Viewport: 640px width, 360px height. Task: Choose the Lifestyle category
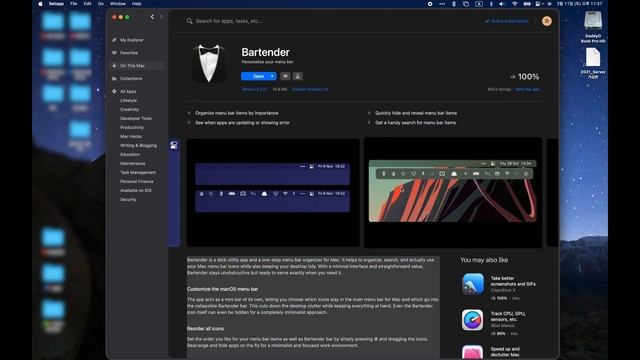[128, 100]
